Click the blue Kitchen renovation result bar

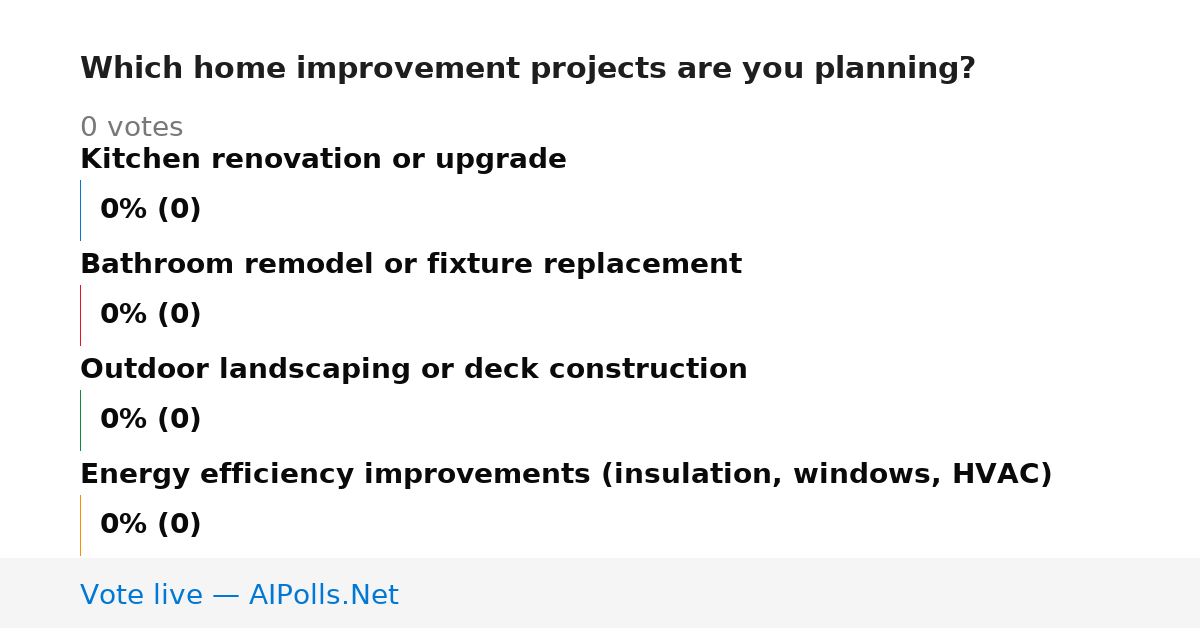[80, 210]
